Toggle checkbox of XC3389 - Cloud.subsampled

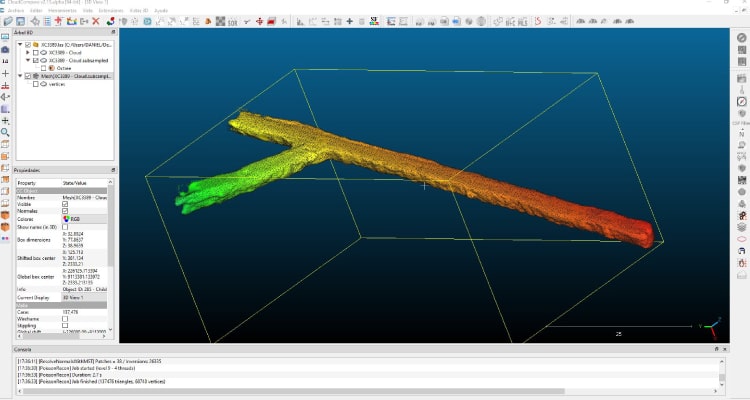pyautogui.click(x=35, y=60)
